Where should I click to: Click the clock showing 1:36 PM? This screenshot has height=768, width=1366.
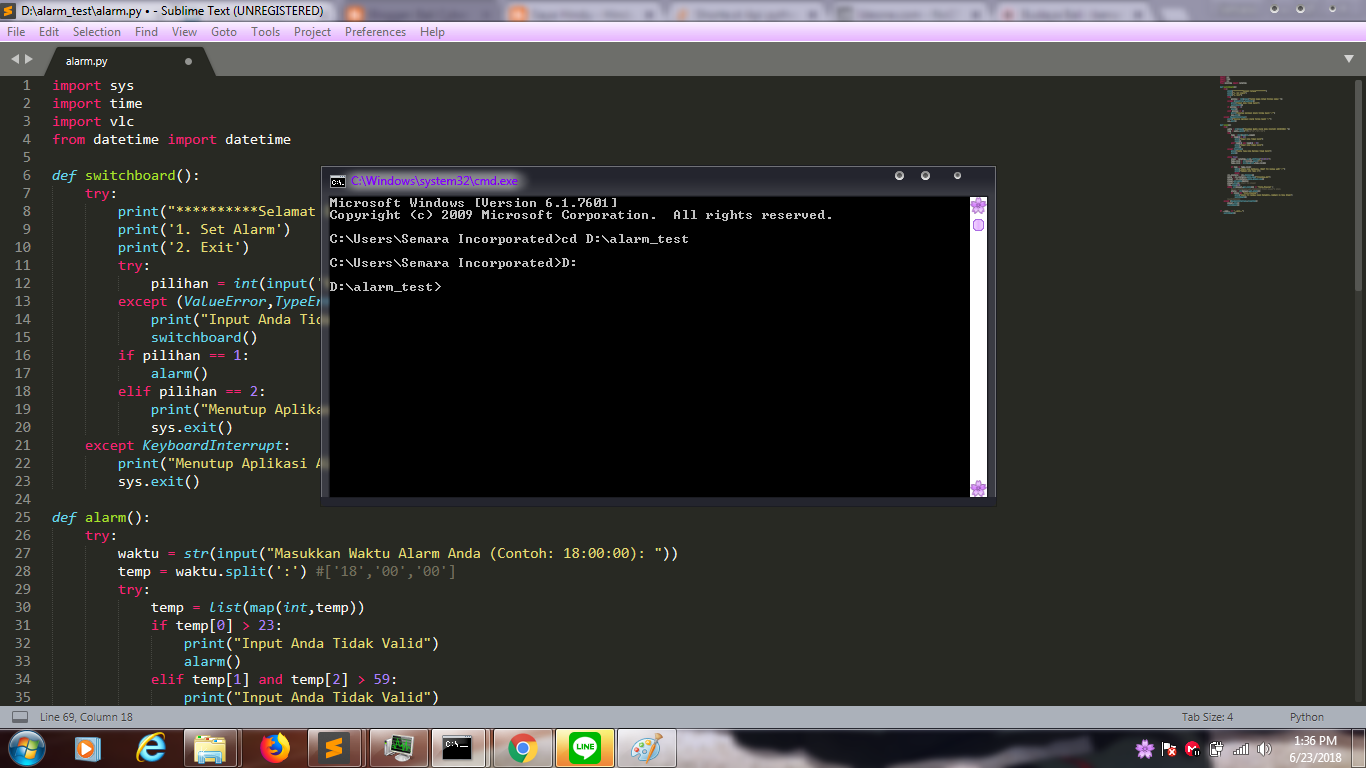pos(1315,749)
